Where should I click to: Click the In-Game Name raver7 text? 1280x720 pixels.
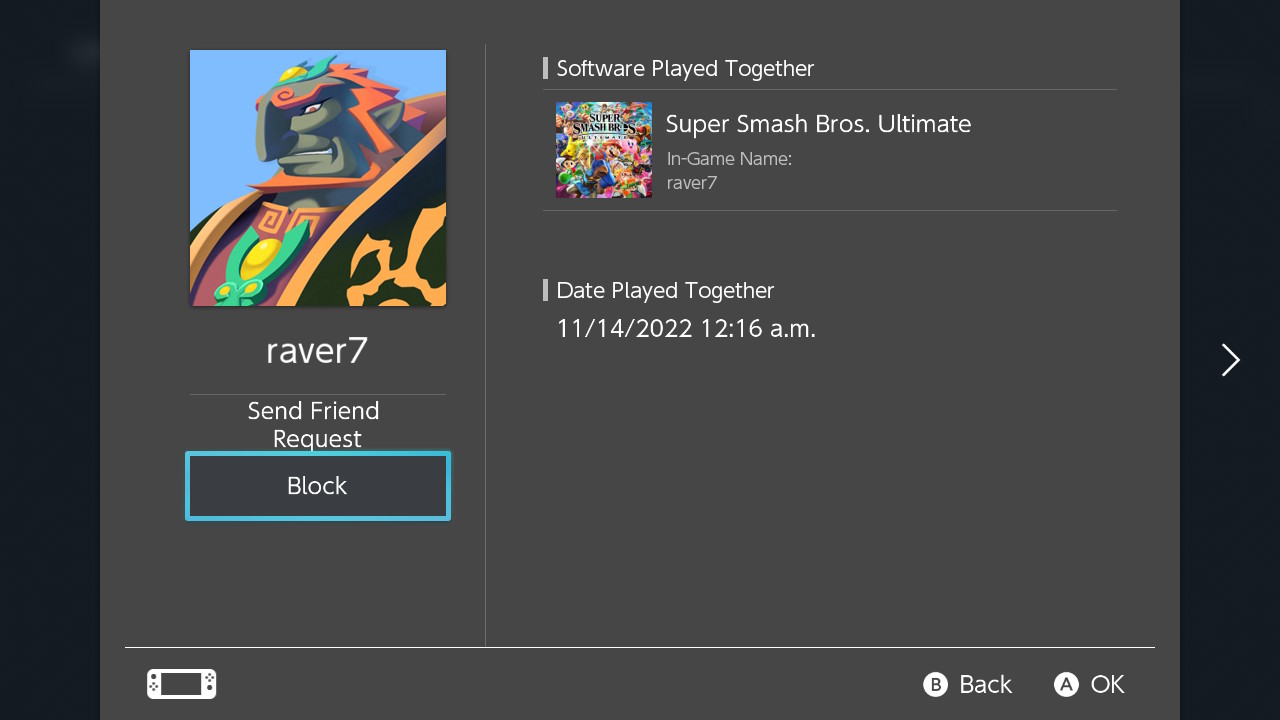point(692,183)
